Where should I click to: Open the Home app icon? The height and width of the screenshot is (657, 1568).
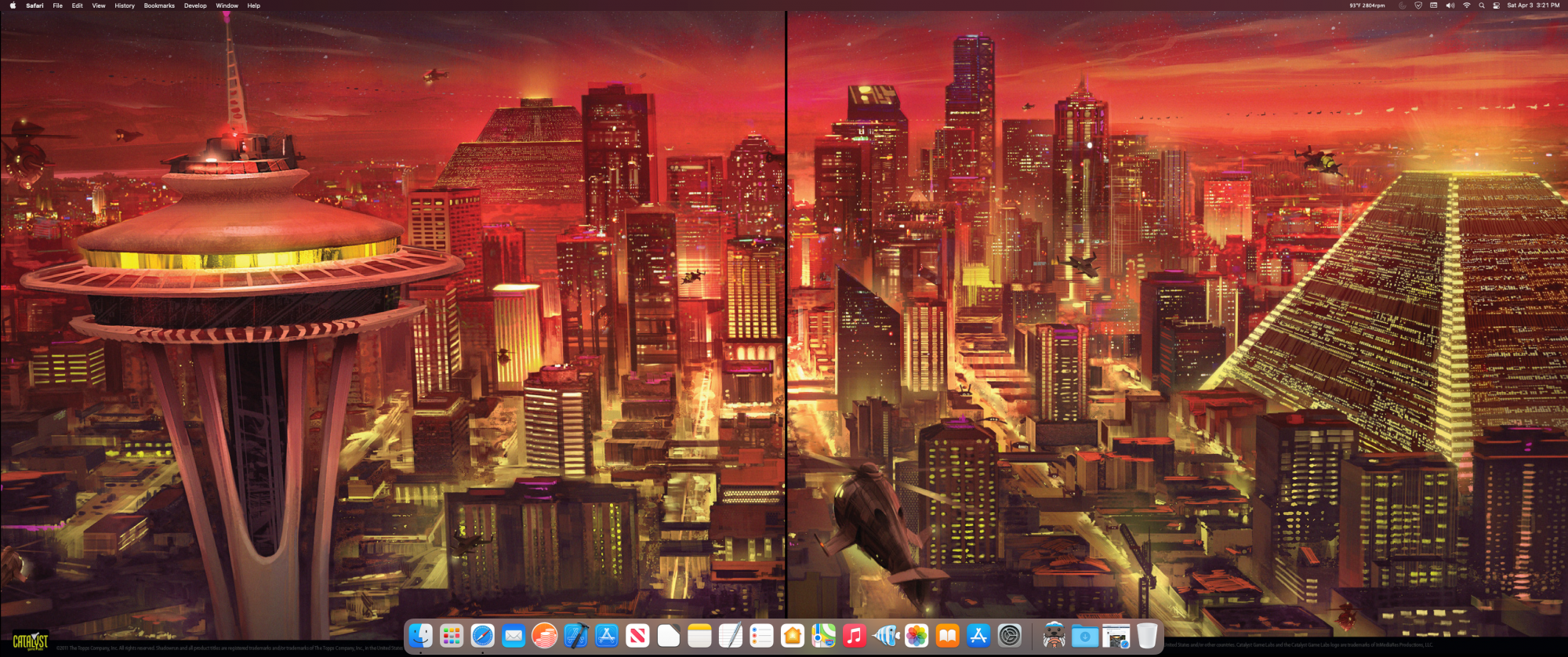[793, 636]
